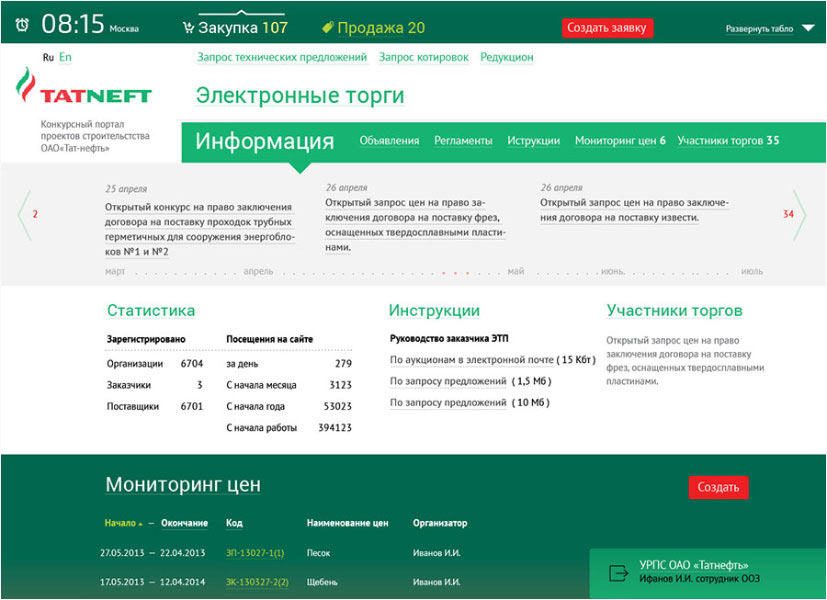The image size is (827, 600).
Task: Click the right carousel arrow
Action: click(798, 214)
